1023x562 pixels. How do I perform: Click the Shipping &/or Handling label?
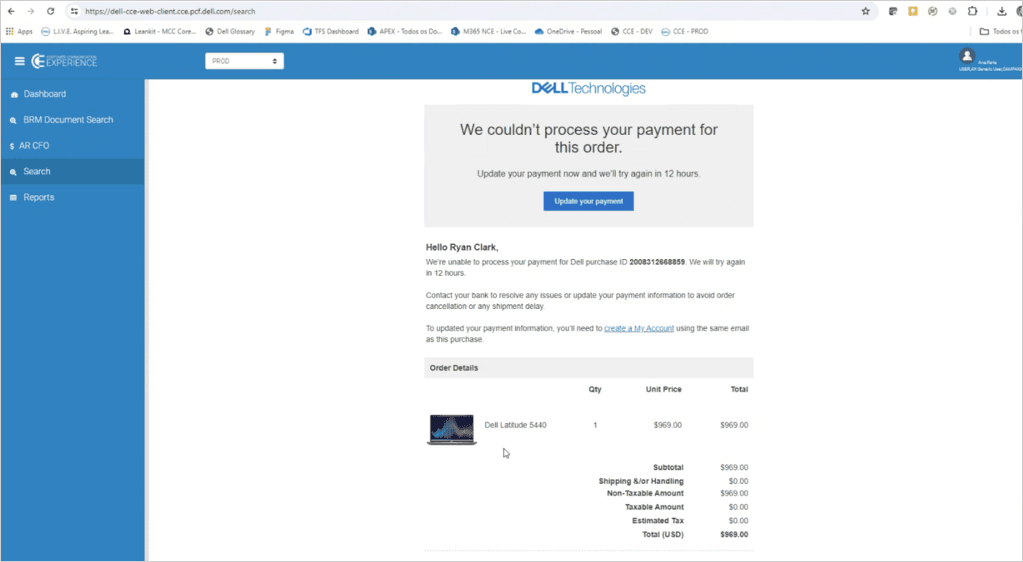pos(641,481)
